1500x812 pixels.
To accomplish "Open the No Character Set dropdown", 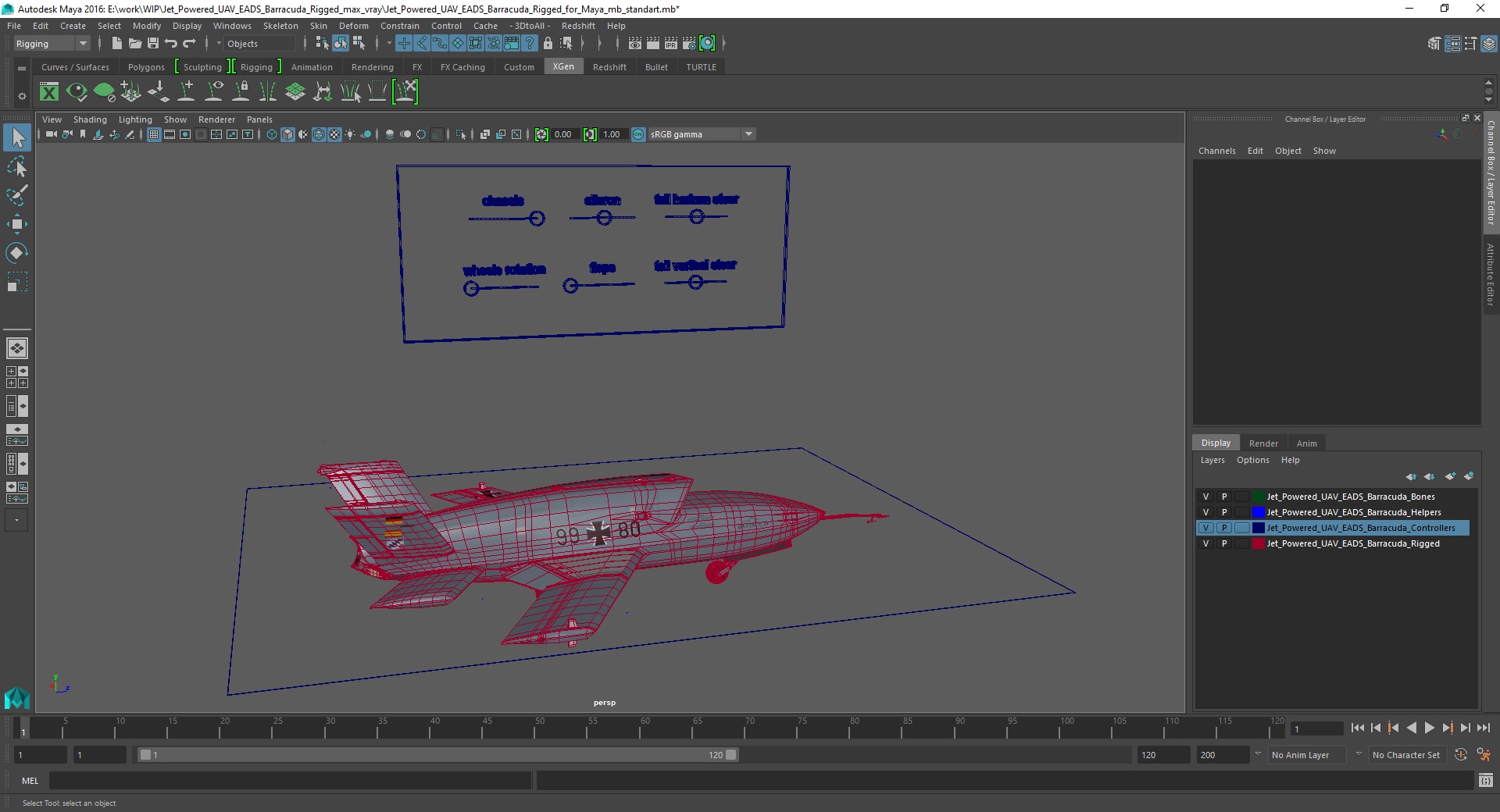I will 1407,755.
